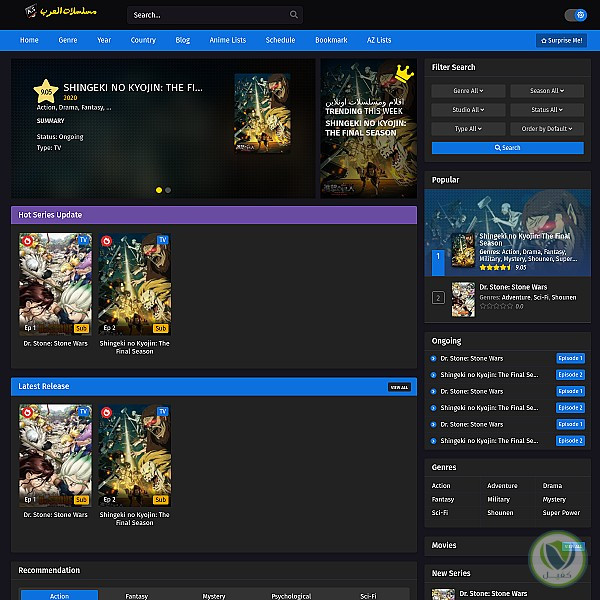Select the Action recommendation tab
600x600 pixels.
click(60, 595)
